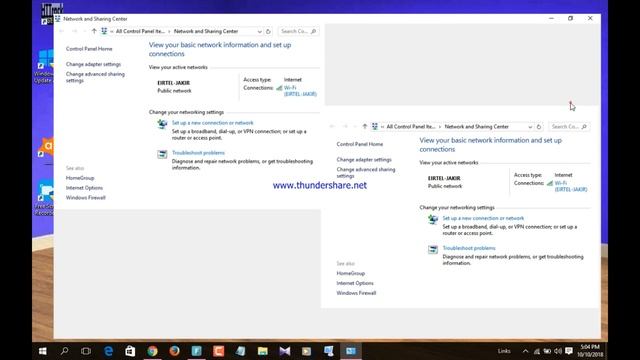
Task: Click the magnifier icon in the left search box
Action: click(x=313, y=31)
